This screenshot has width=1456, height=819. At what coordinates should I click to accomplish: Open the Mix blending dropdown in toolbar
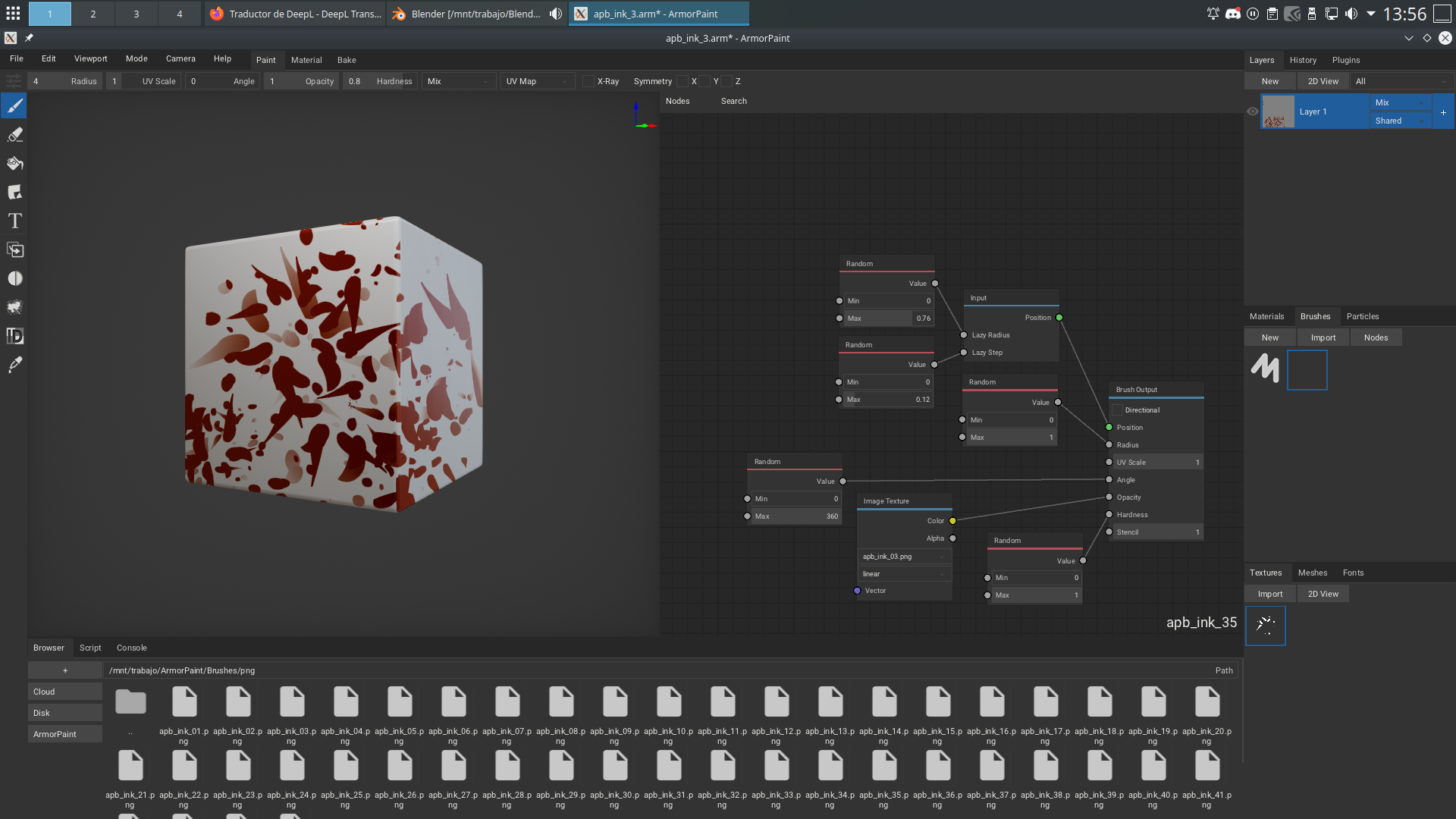[x=459, y=81]
